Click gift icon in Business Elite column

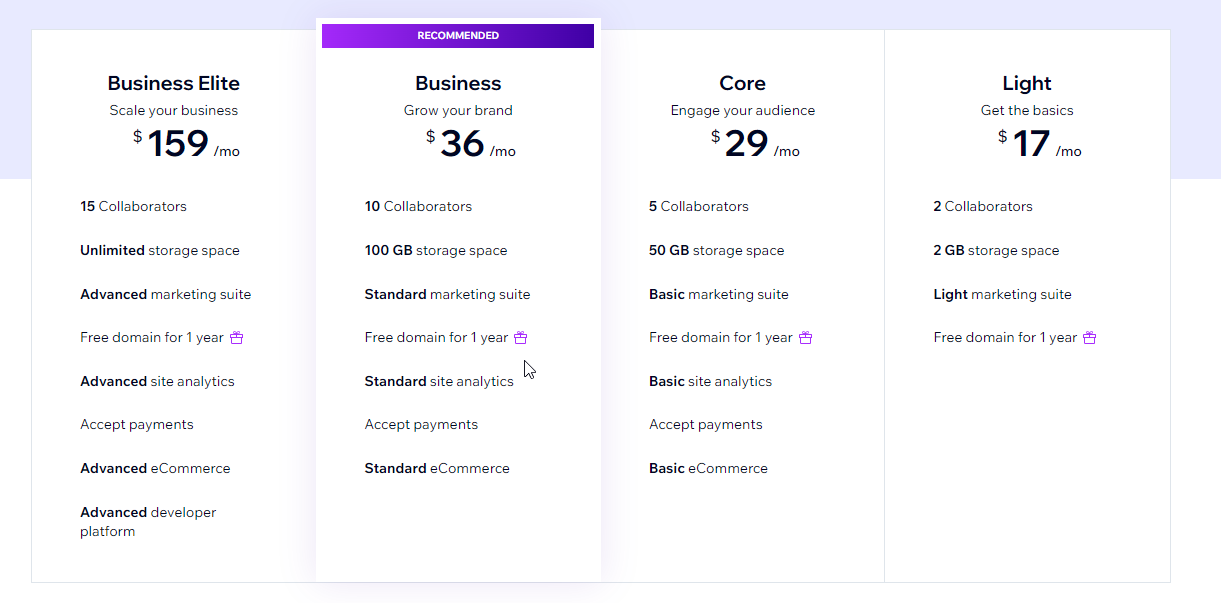[237, 338]
